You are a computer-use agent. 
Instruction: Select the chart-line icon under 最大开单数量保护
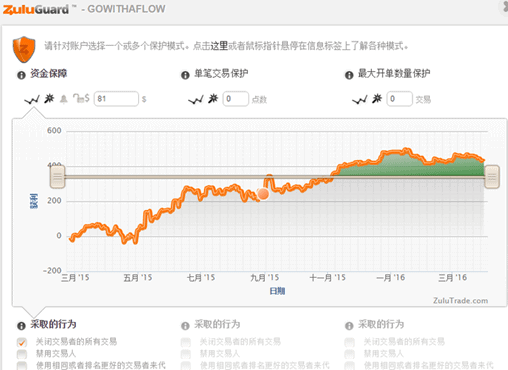click(x=360, y=99)
